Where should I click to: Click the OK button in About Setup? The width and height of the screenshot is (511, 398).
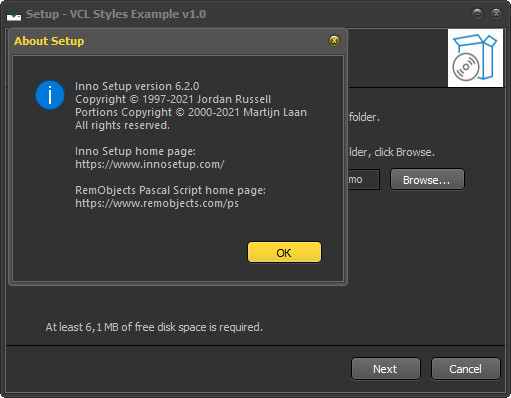pyautogui.click(x=284, y=252)
